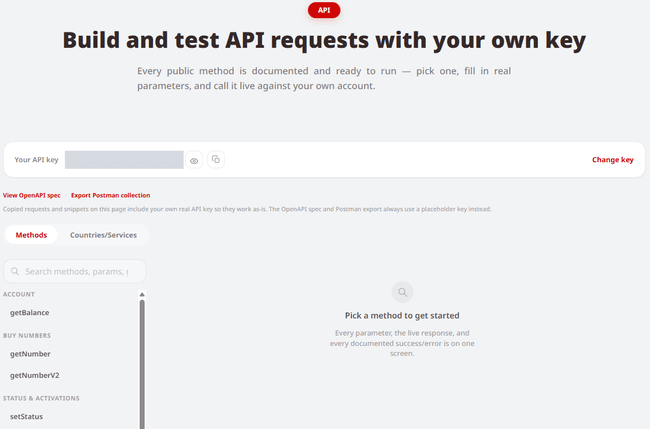Click the 'Your API key' label

click(36, 160)
